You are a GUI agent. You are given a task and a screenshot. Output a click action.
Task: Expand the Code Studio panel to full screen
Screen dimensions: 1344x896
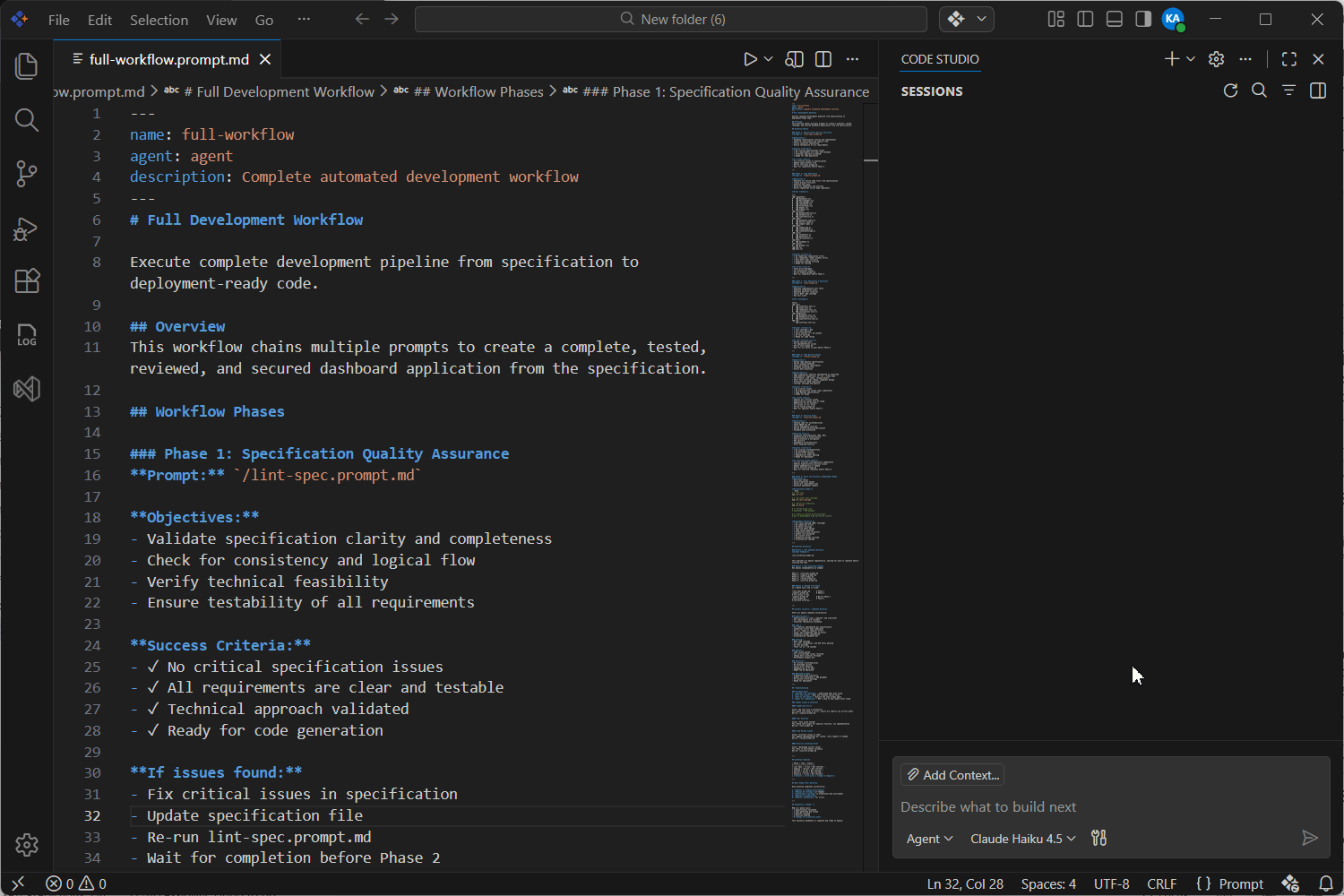(x=1289, y=59)
